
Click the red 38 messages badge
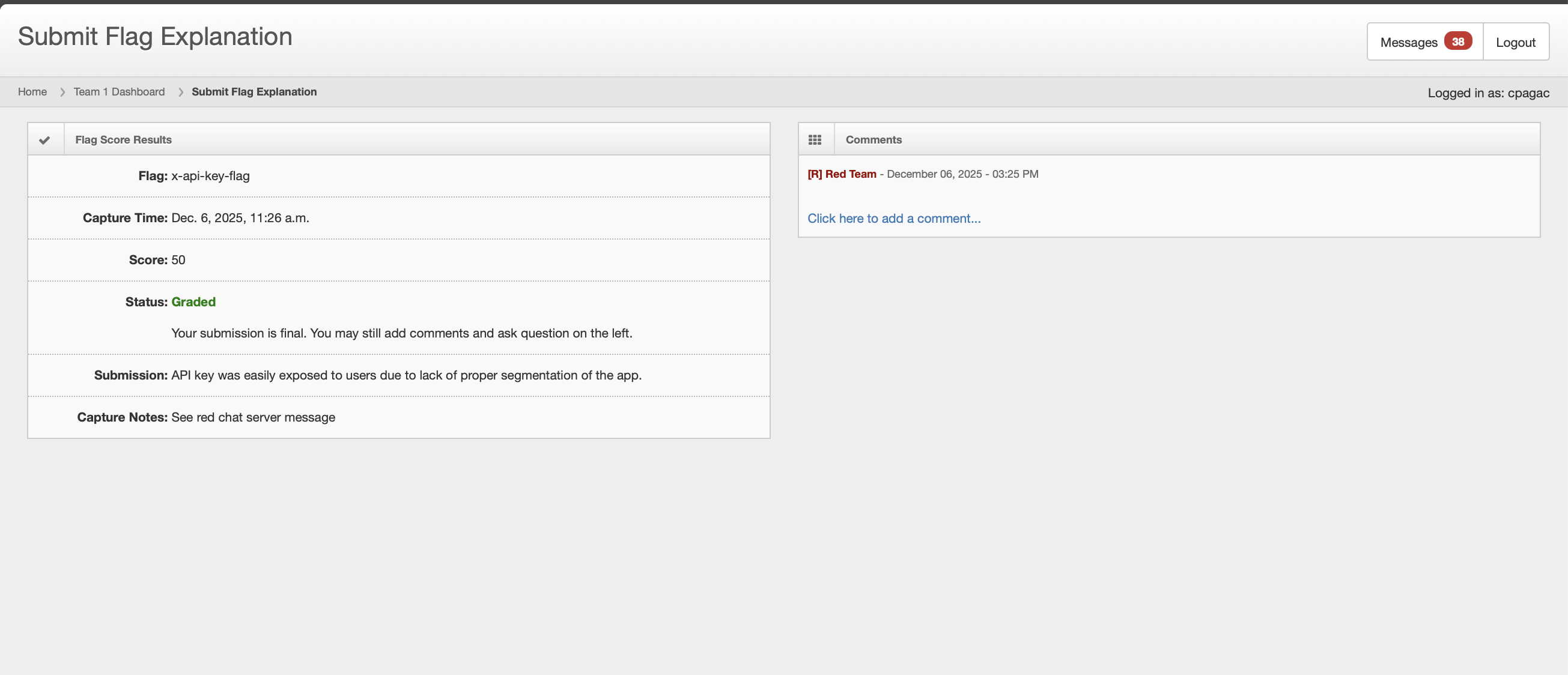pyautogui.click(x=1457, y=42)
